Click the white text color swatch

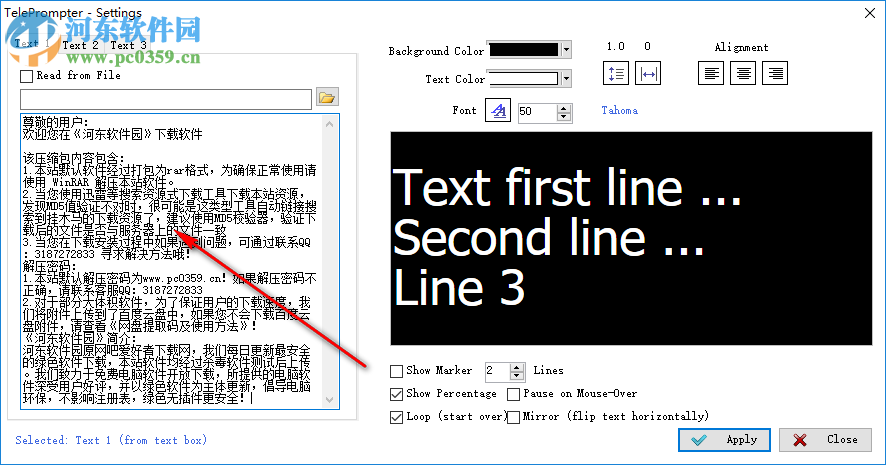coord(524,79)
